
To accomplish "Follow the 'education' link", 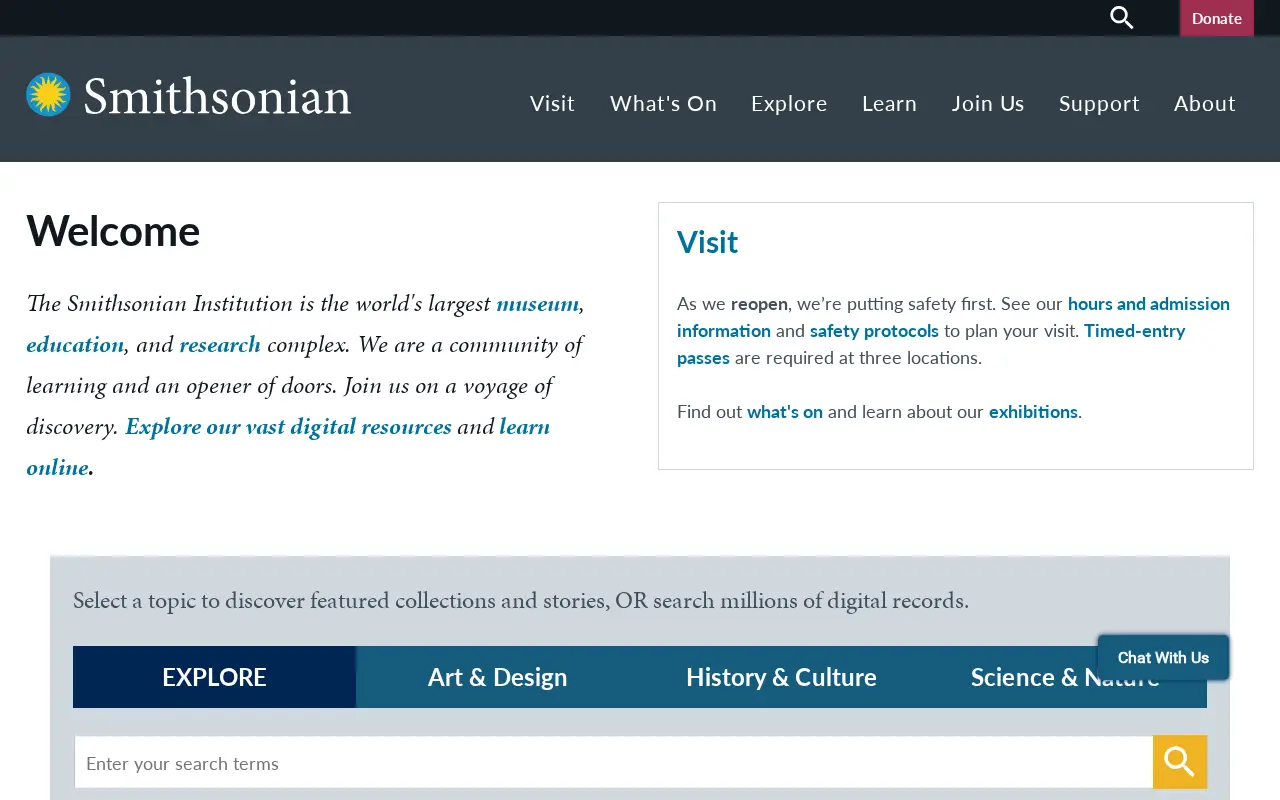I will 75,345.
